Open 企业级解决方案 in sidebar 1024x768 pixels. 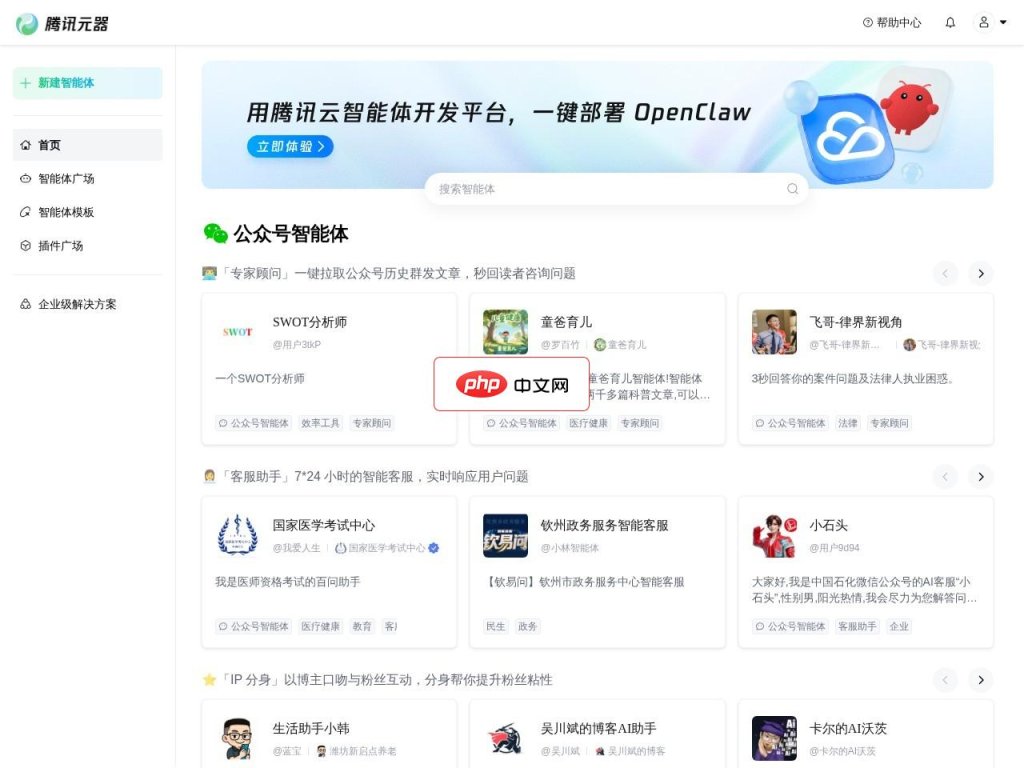(88, 304)
